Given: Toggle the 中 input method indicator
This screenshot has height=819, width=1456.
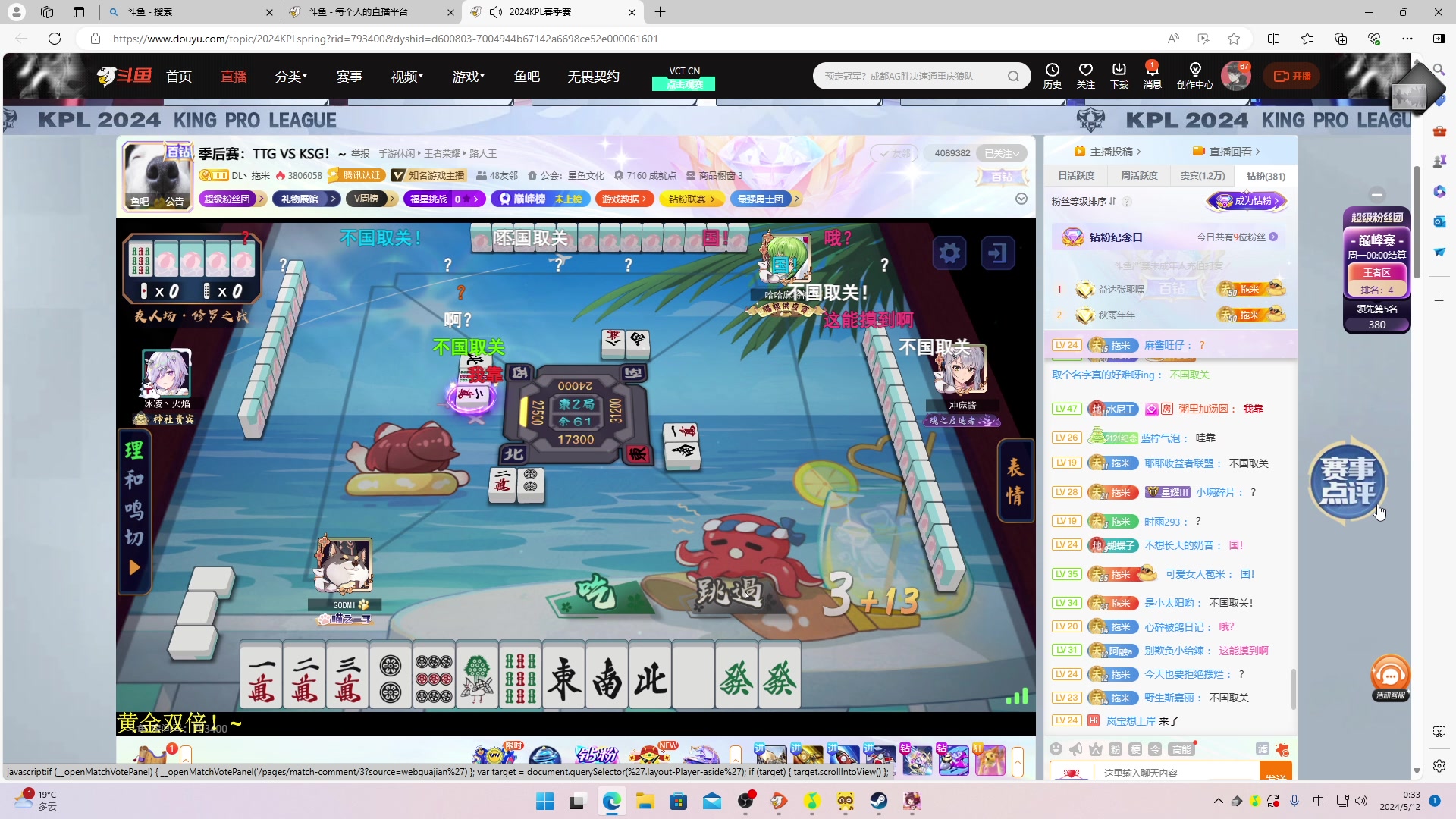Looking at the screenshot, I should 1319,801.
